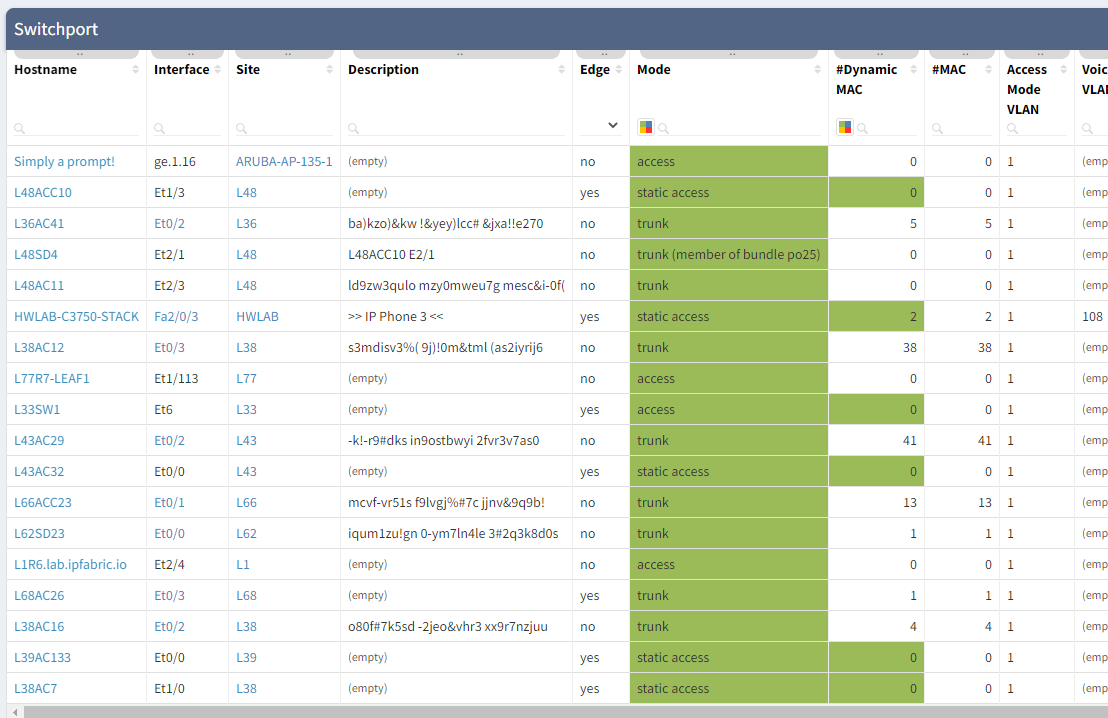
Task: Click the Mode column search field
Action: [742, 128]
